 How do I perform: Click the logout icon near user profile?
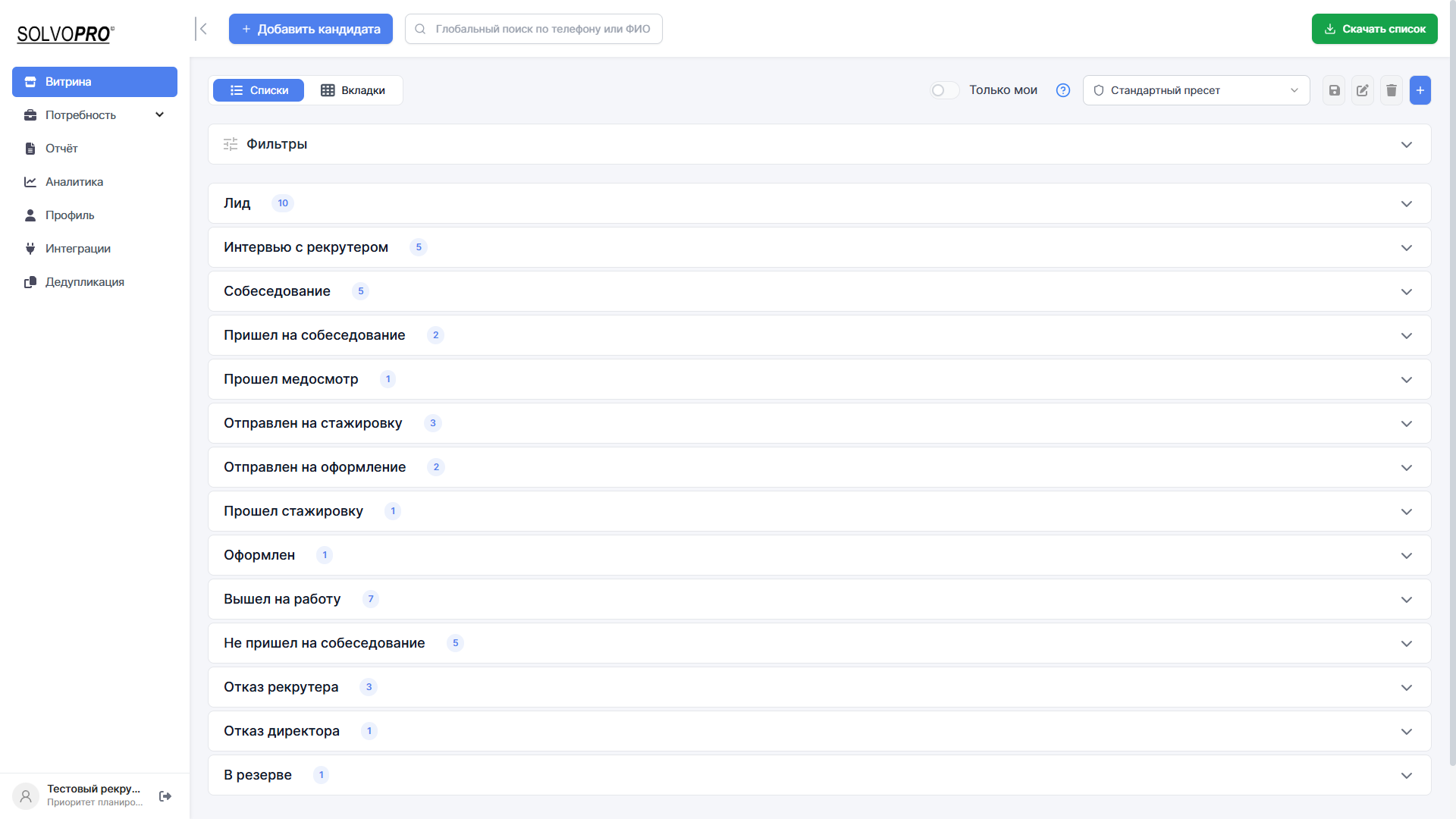tap(165, 796)
